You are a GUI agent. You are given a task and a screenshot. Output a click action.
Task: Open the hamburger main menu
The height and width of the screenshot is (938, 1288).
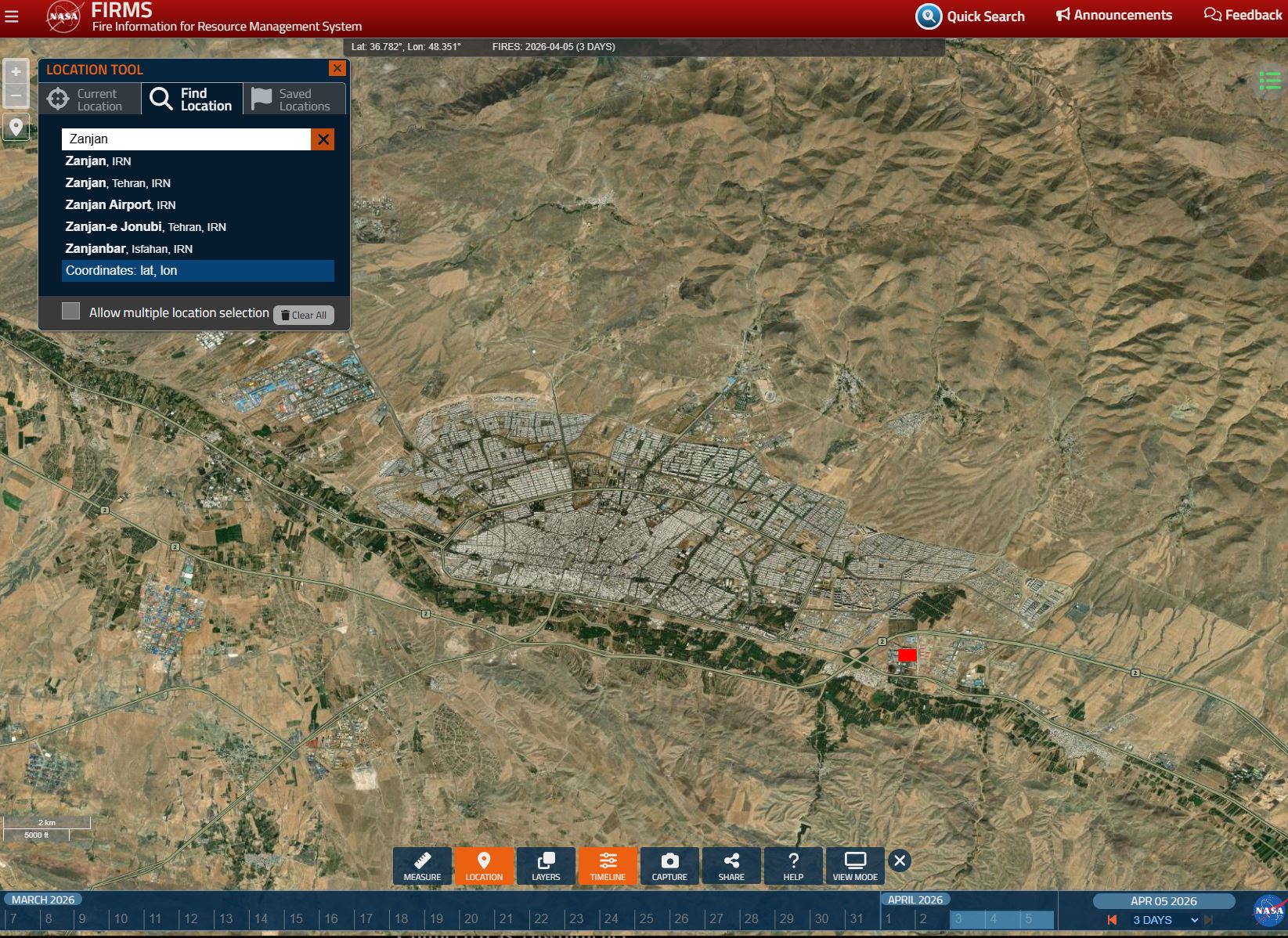tap(12, 16)
